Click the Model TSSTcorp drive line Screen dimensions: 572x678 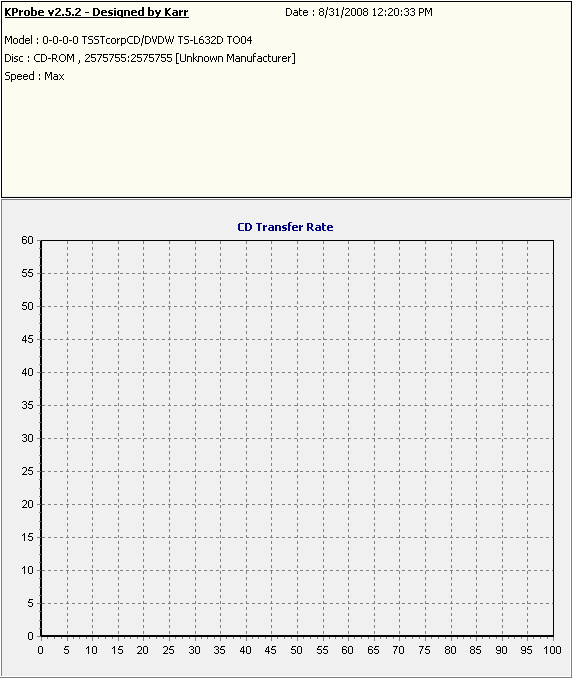(x=128, y=40)
